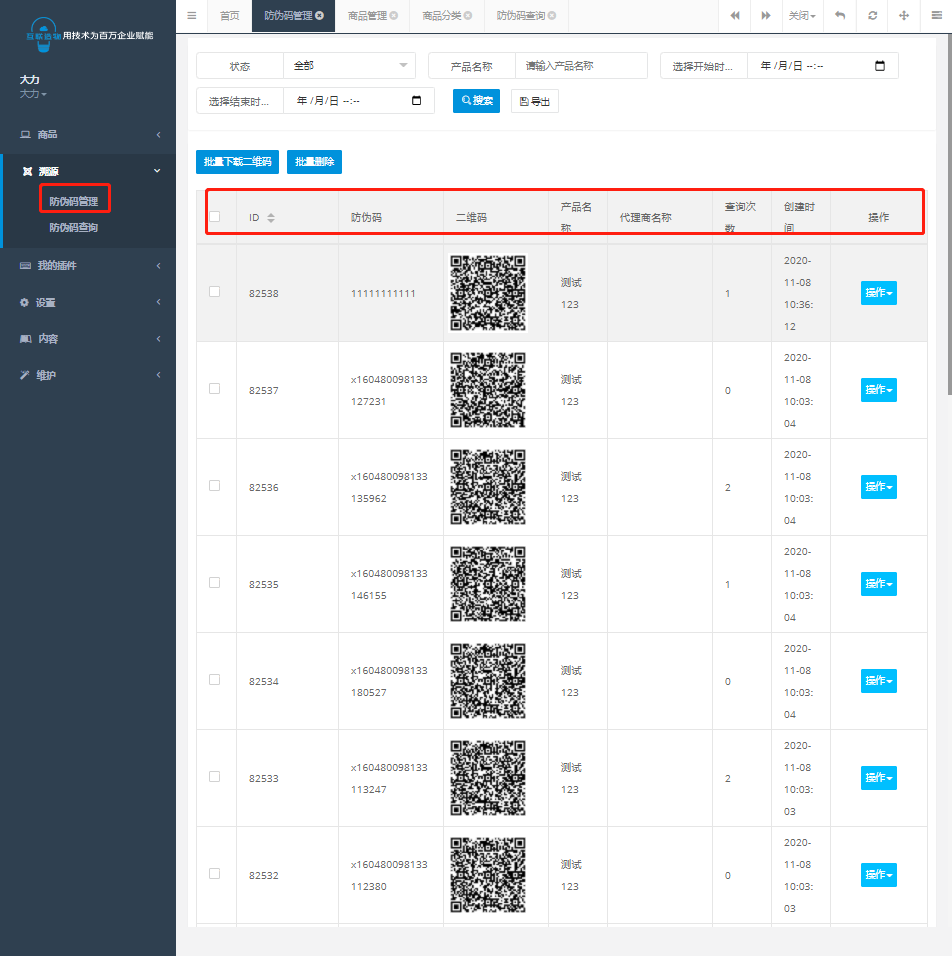Open the 关闭 dropdown in top bar
This screenshot has height=956, width=952.
pyautogui.click(x=802, y=16)
